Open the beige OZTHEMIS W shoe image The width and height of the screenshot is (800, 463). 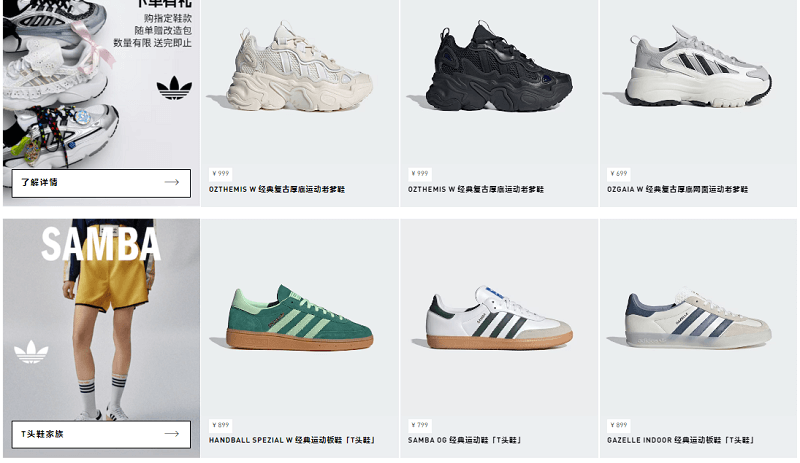299,66
